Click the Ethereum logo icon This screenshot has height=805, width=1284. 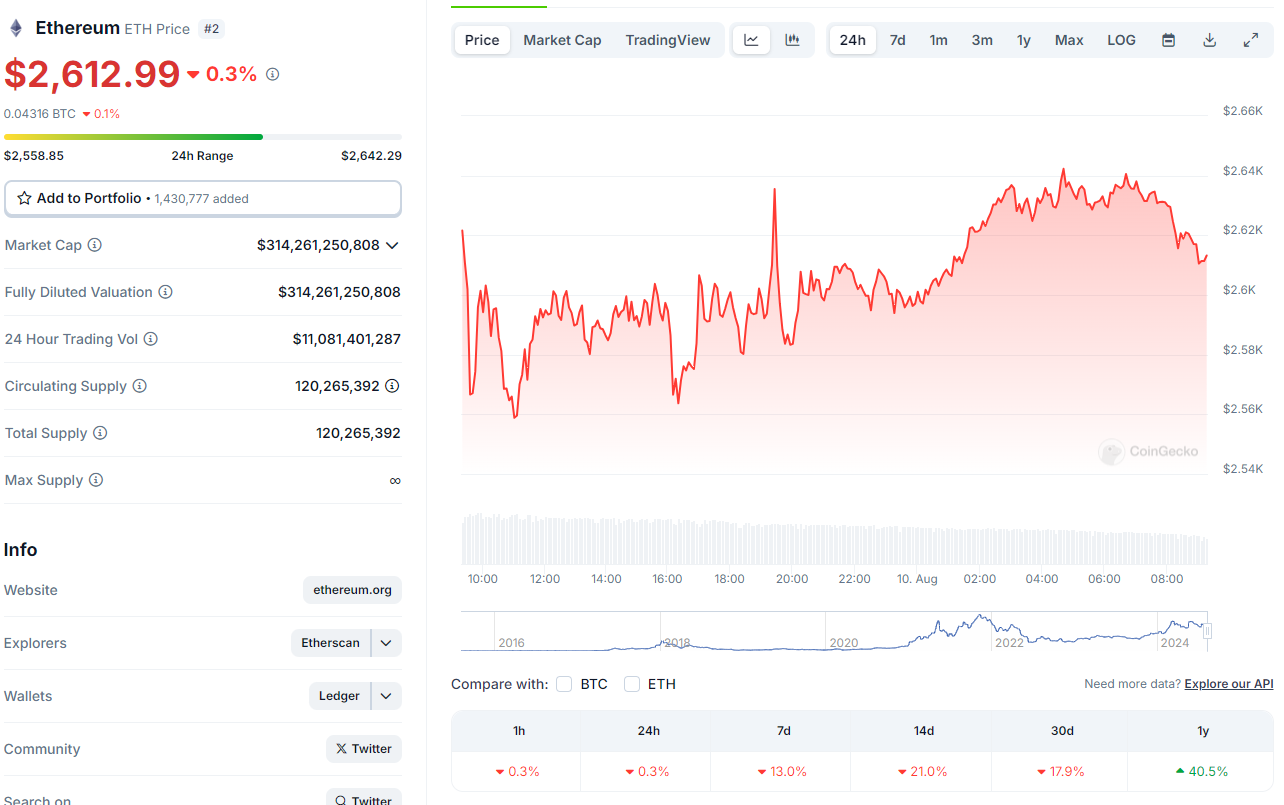click(x=16, y=28)
